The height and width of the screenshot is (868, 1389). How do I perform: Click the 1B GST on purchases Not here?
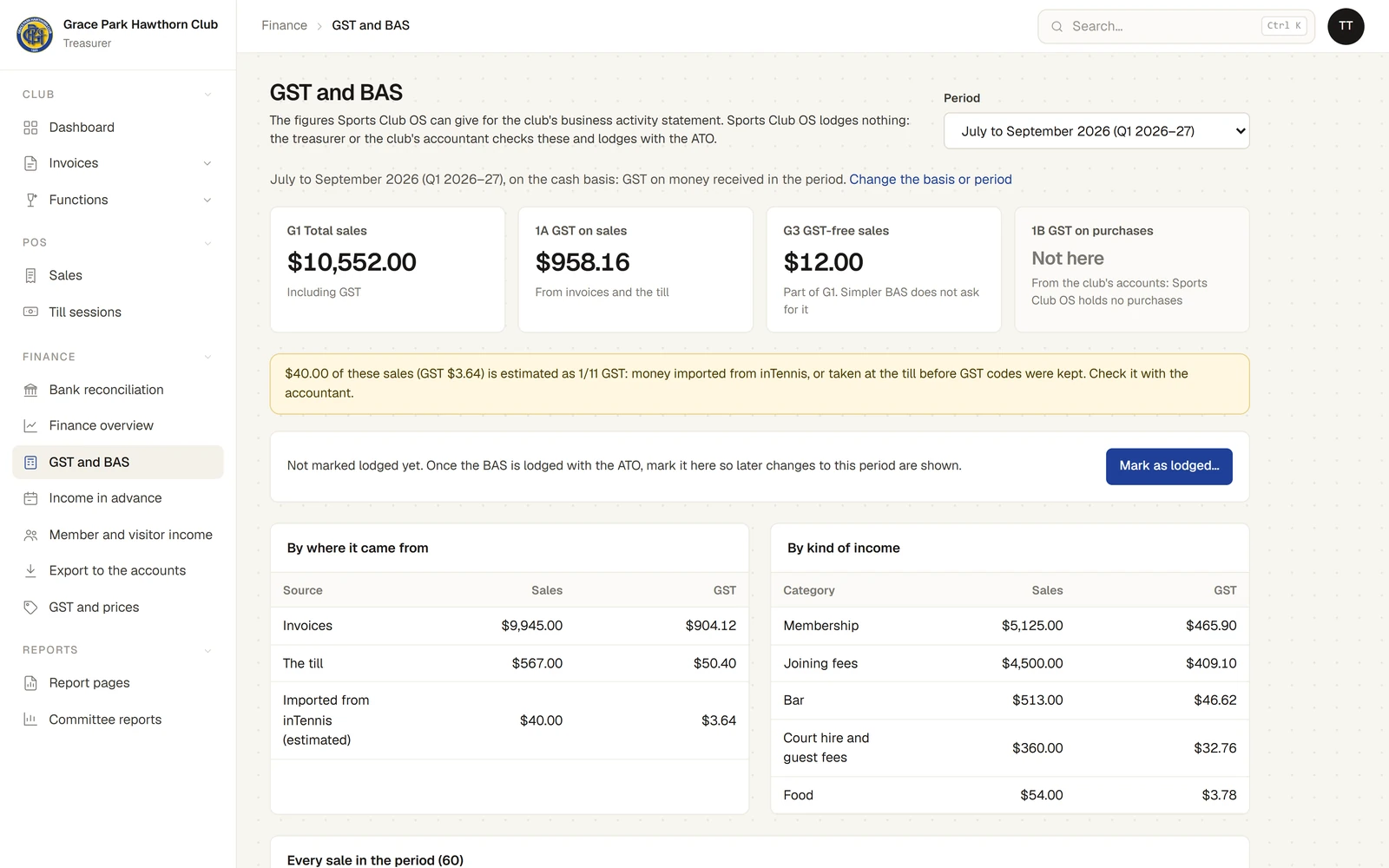click(1067, 259)
